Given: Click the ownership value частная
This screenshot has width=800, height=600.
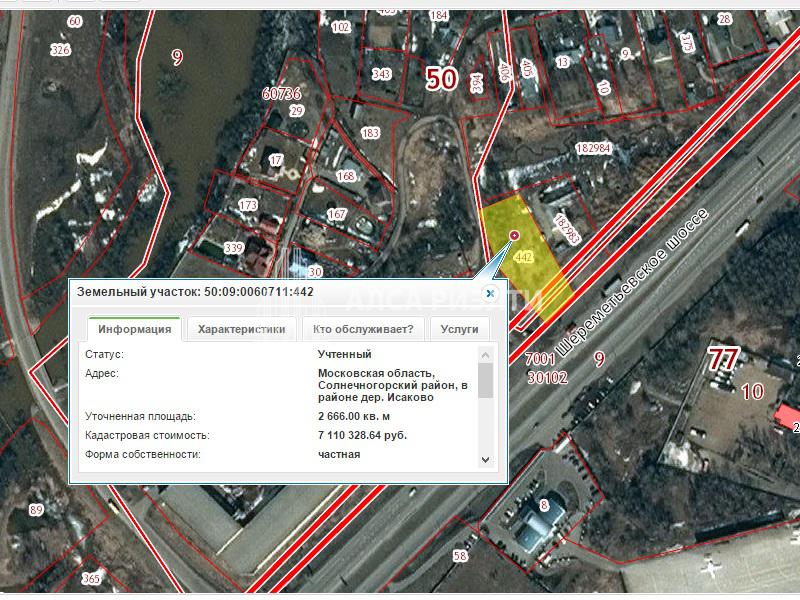Looking at the screenshot, I should pyautogui.click(x=339, y=454).
